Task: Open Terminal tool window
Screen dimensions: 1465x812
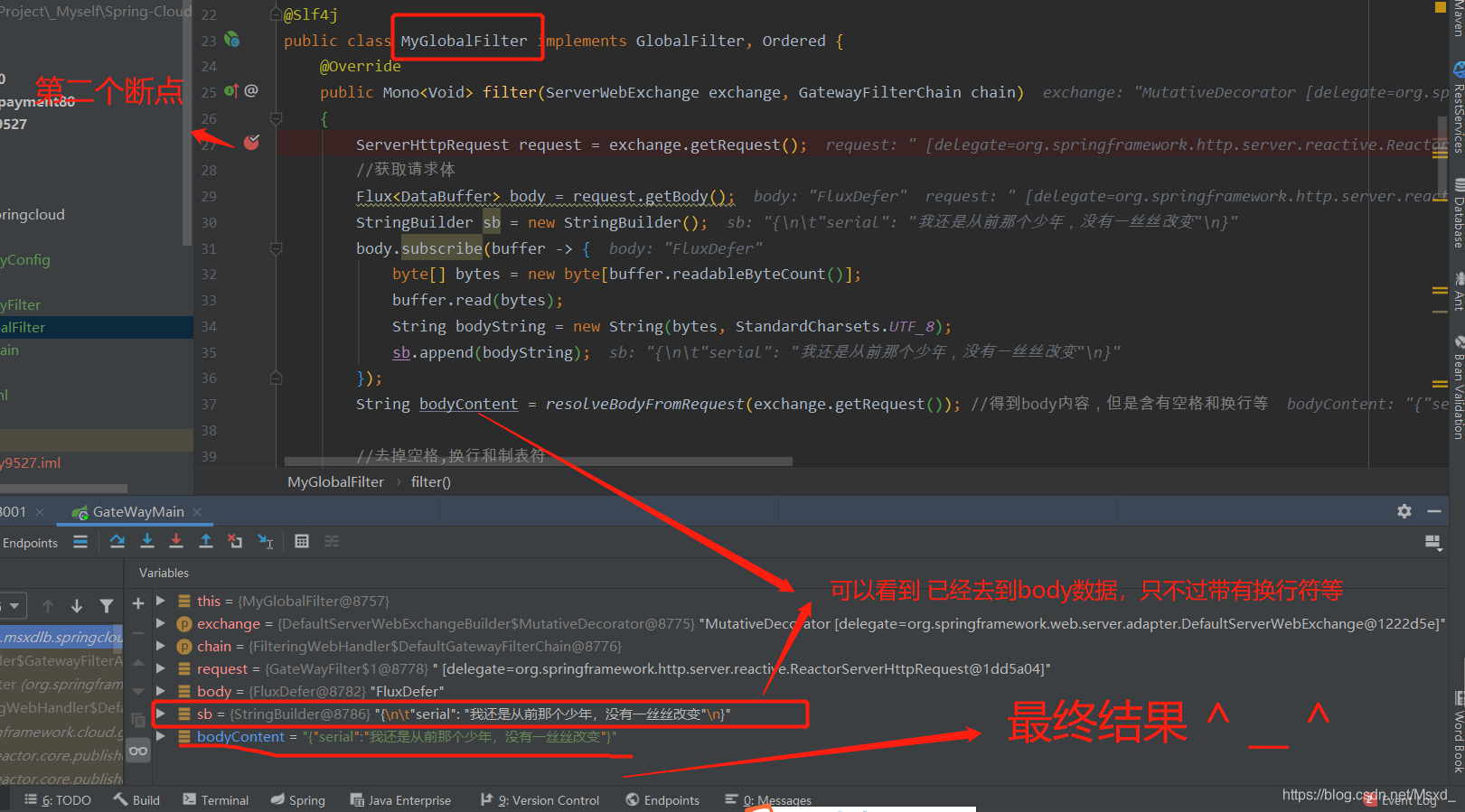Action: 215,800
